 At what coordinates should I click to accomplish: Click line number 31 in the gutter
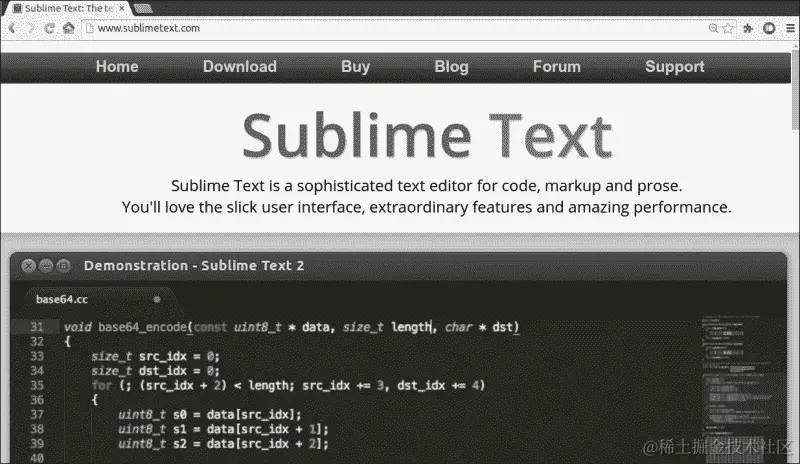(x=37, y=327)
